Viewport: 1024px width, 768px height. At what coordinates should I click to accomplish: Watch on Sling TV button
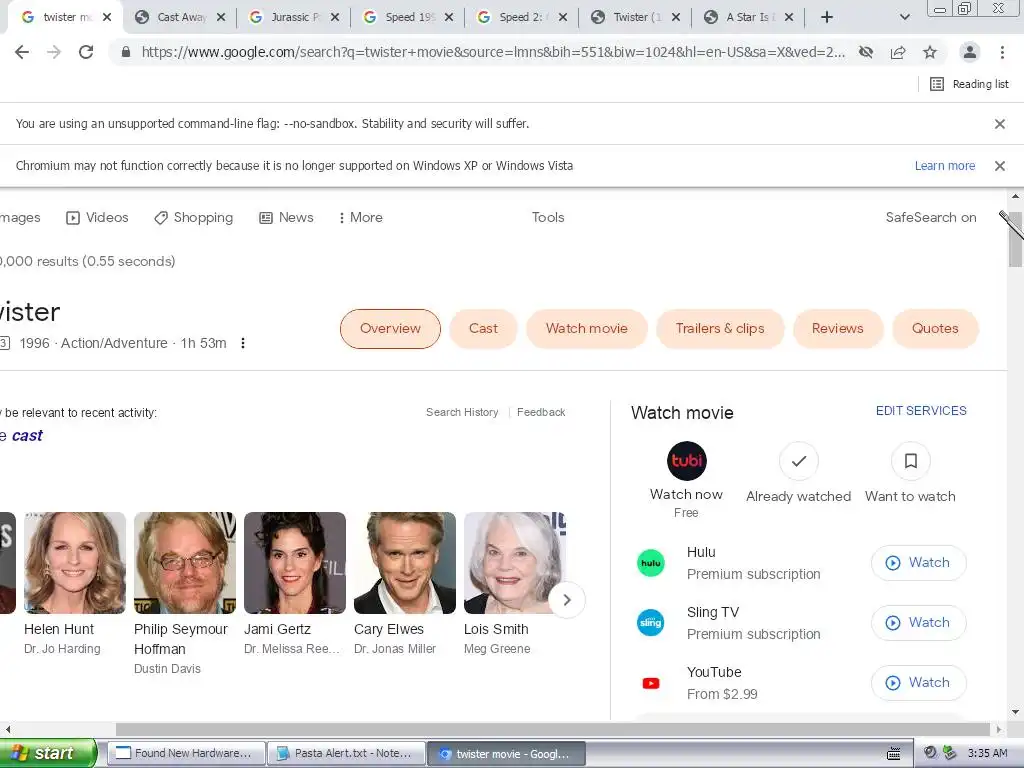click(x=918, y=623)
